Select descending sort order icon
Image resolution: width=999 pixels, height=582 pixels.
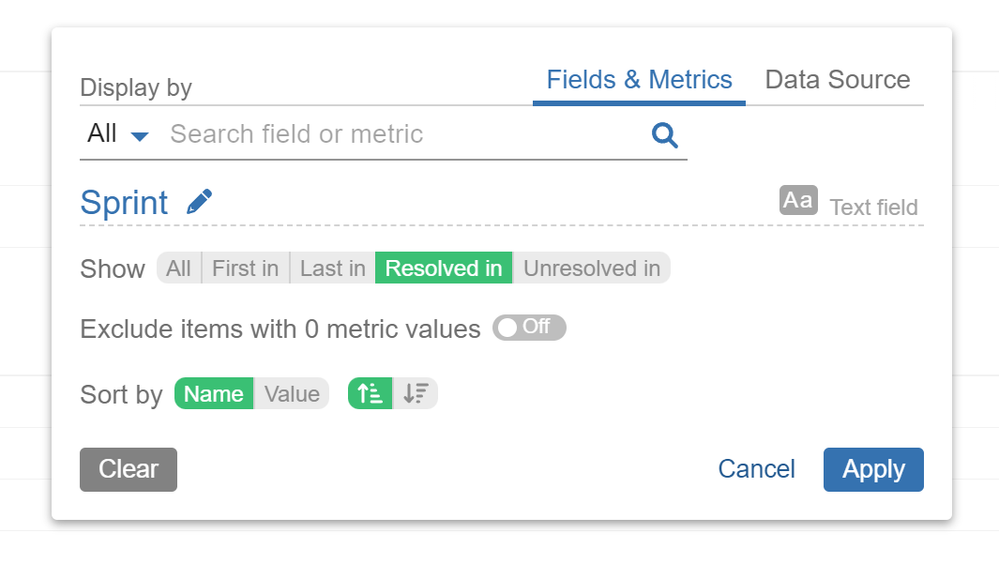pos(415,393)
